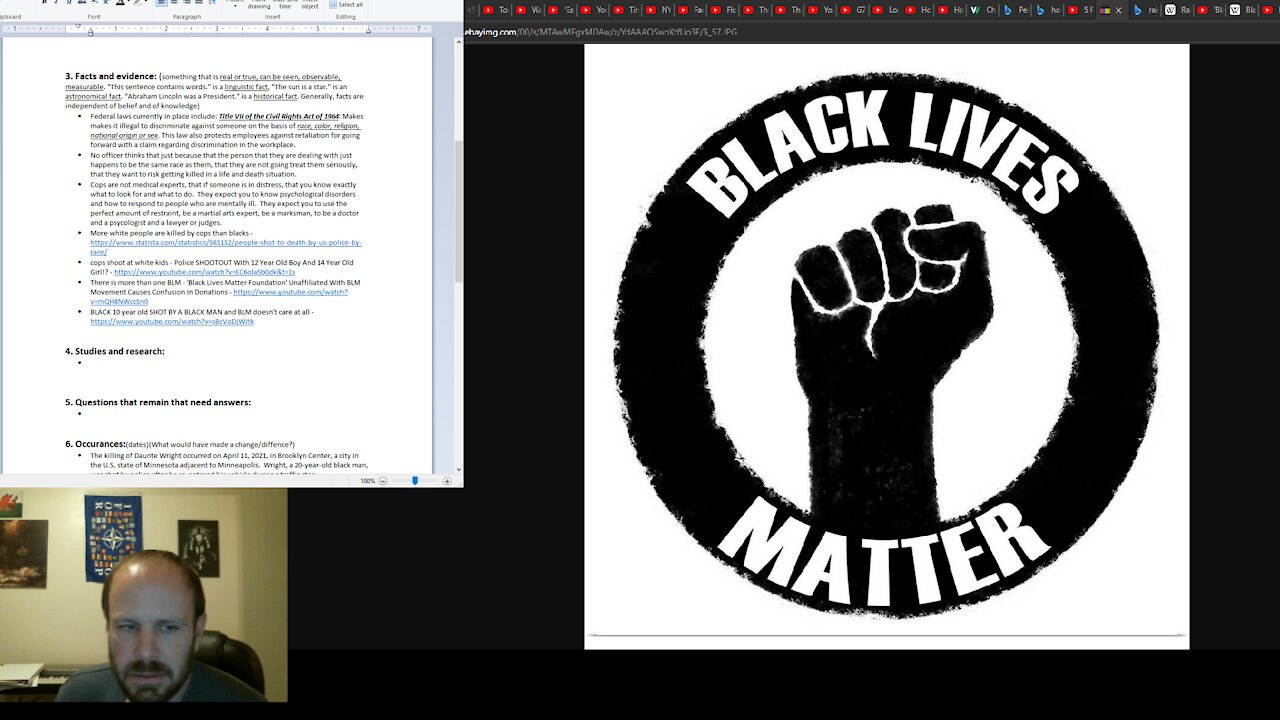Click Paint drawing in WordPad Insert group
This screenshot has height=720, width=1280.
[x=259, y=5]
